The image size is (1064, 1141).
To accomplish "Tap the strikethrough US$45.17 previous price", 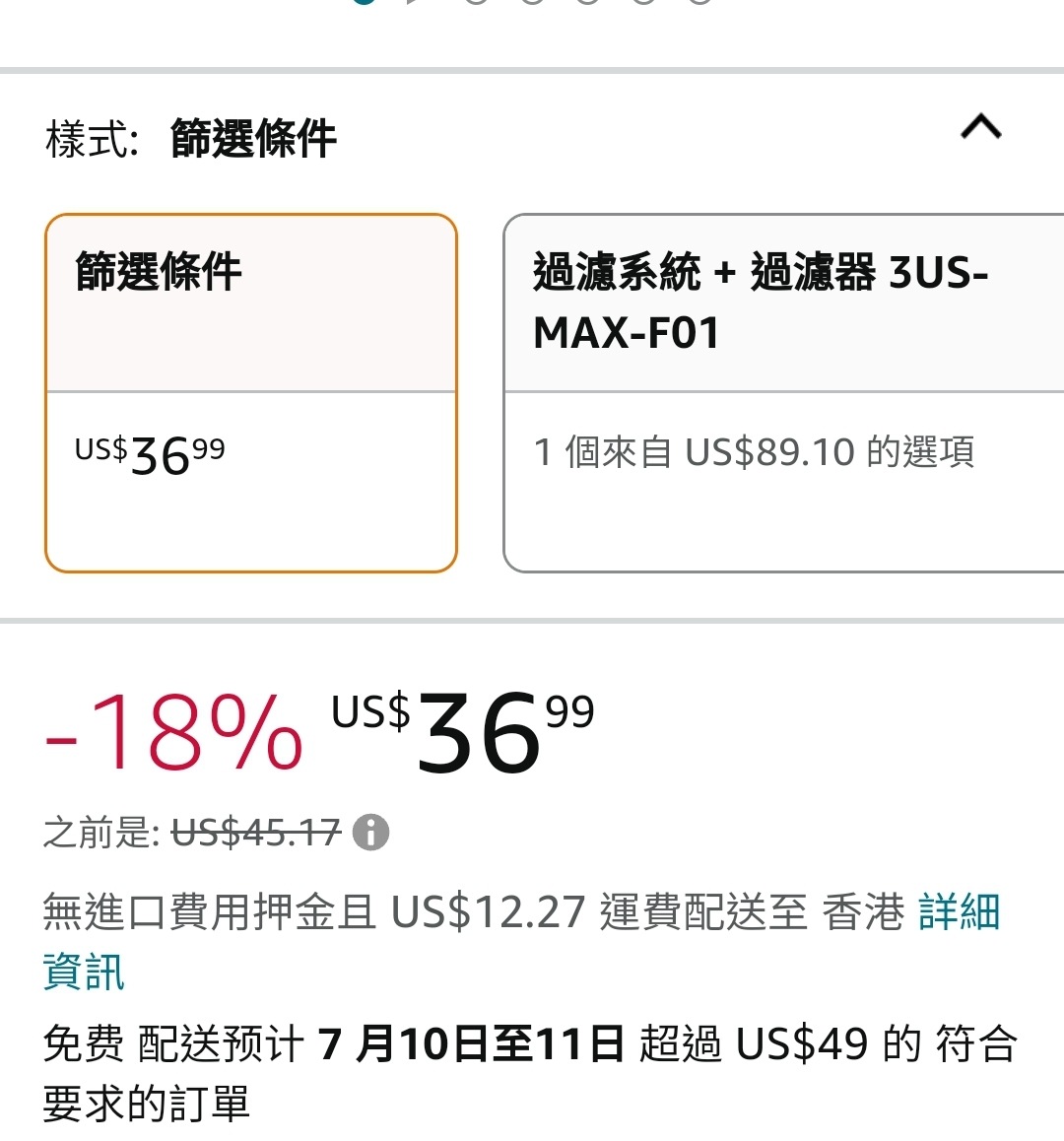I will (x=256, y=832).
